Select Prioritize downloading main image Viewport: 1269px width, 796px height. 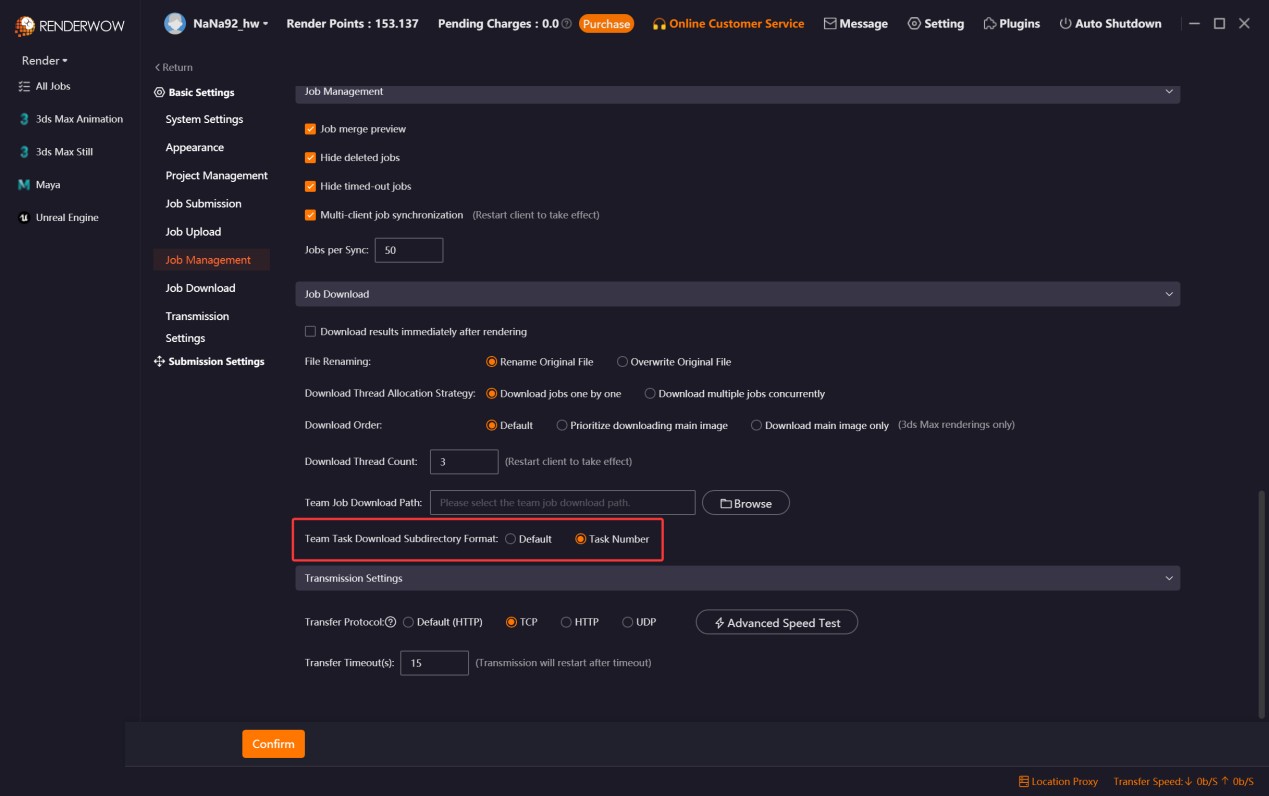click(x=561, y=425)
